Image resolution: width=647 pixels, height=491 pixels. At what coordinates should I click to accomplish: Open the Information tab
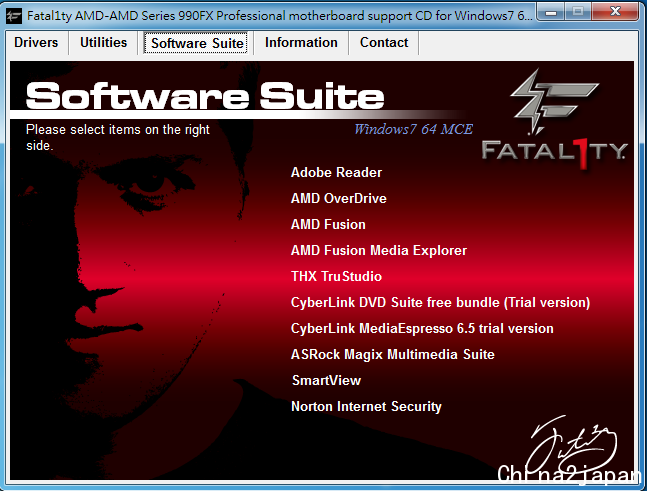[x=301, y=42]
